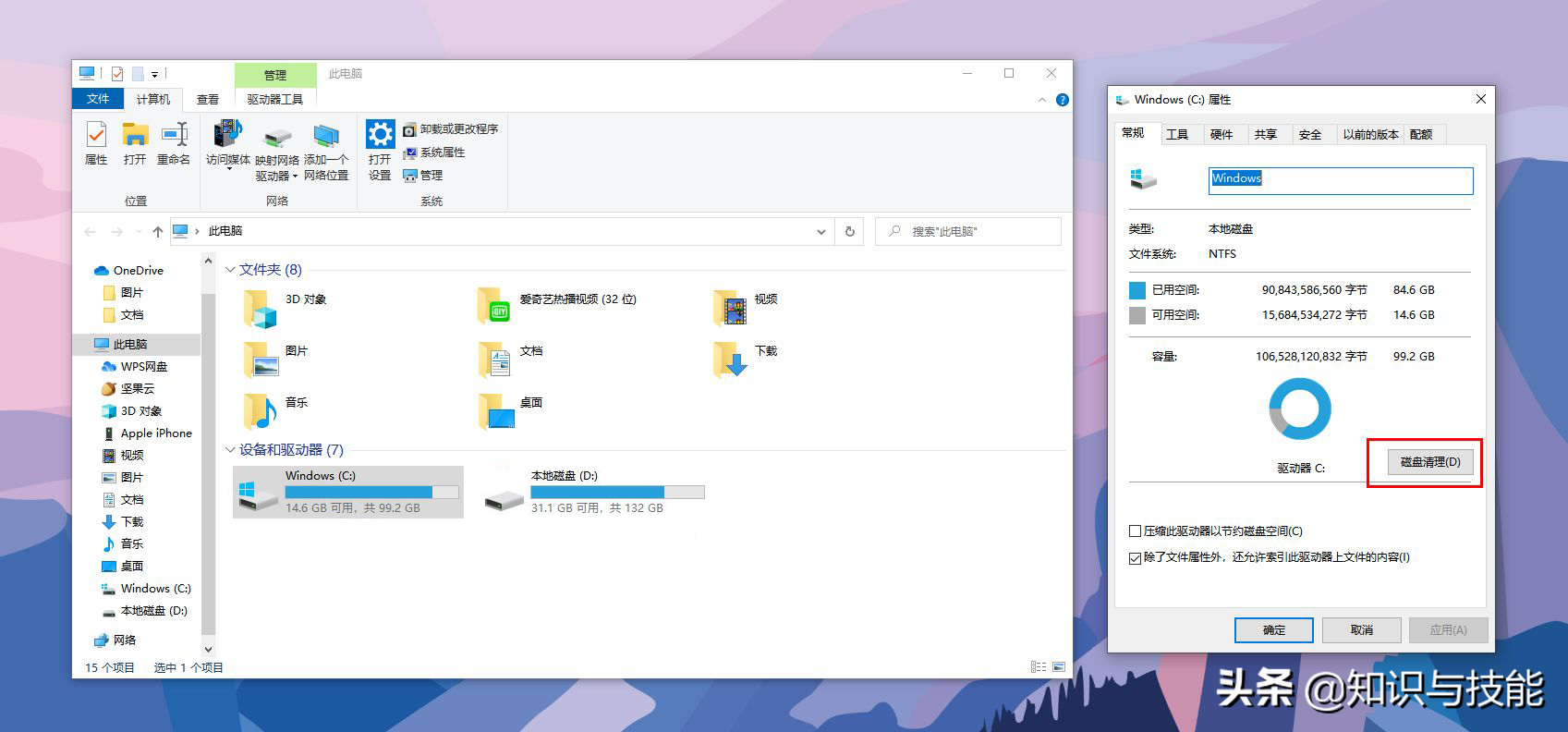The width and height of the screenshot is (1568, 732).
Task: Uncheck the file content indexing checkbox
Action: point(1135,558)
